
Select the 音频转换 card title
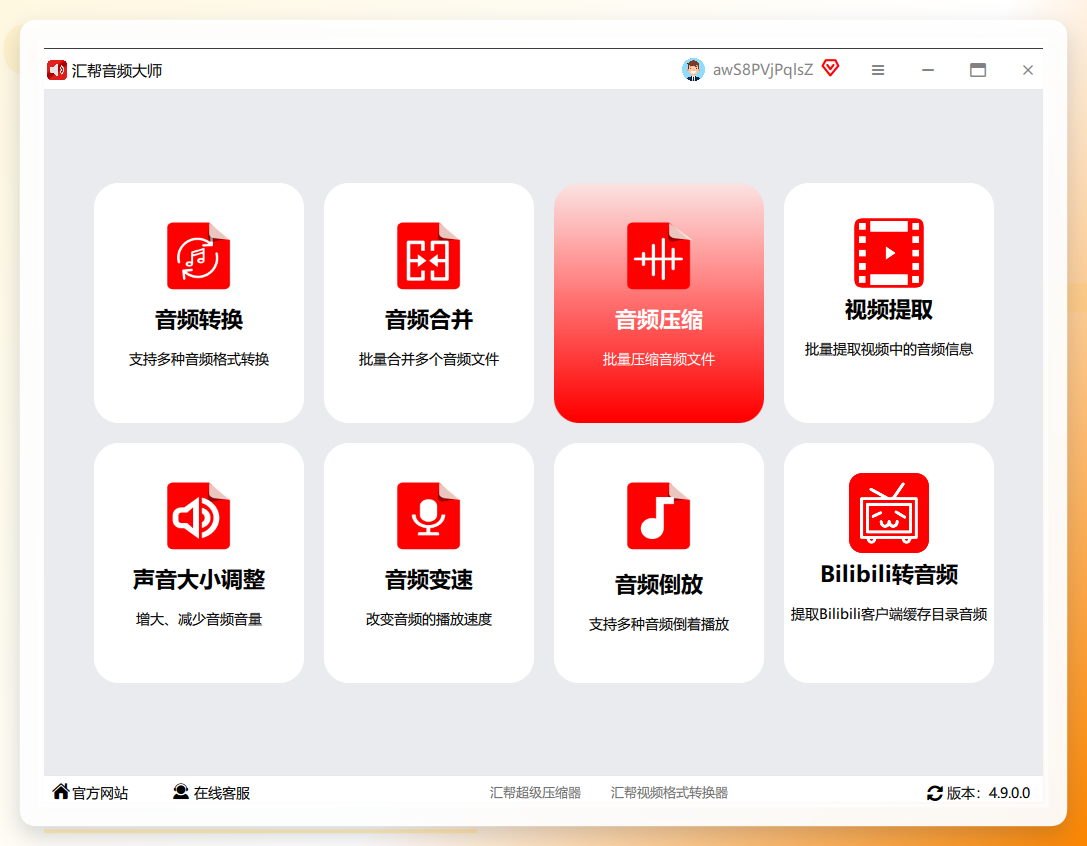[199, 320]
